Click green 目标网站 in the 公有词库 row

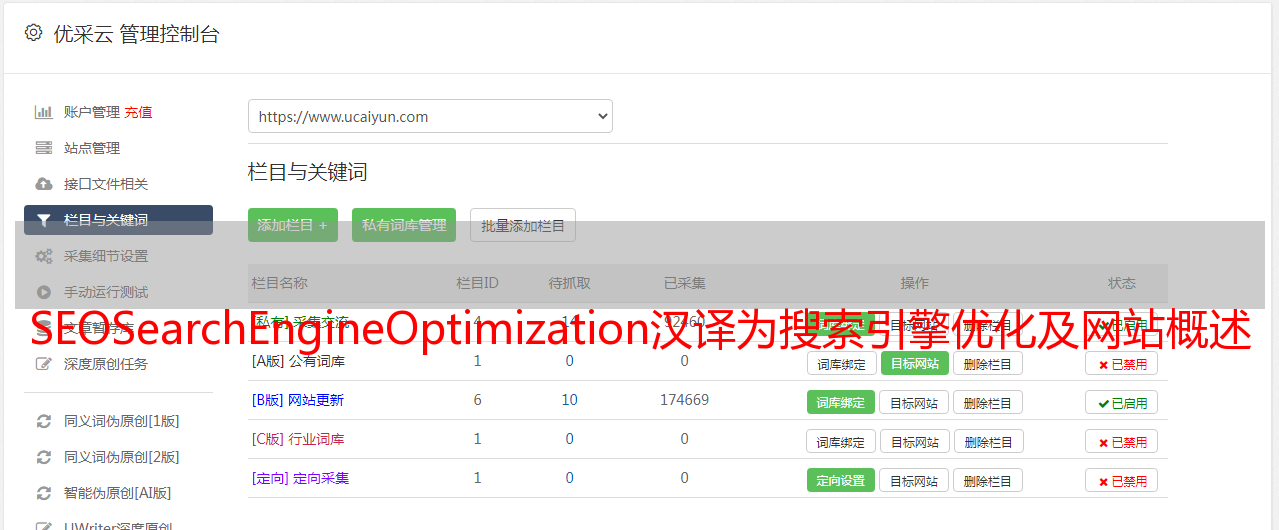point(915,363)
